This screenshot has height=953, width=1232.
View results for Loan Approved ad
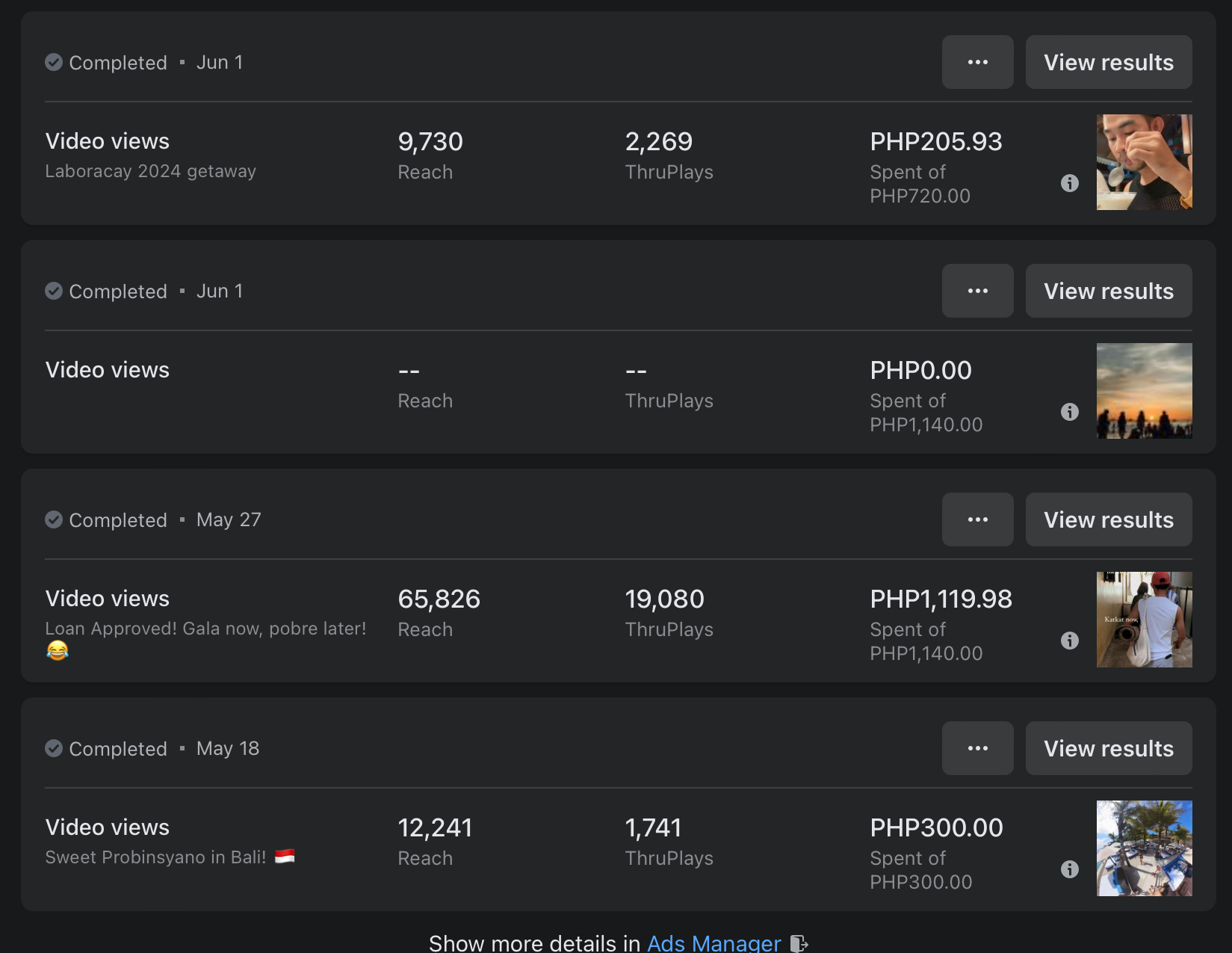tap(1108, 519)
